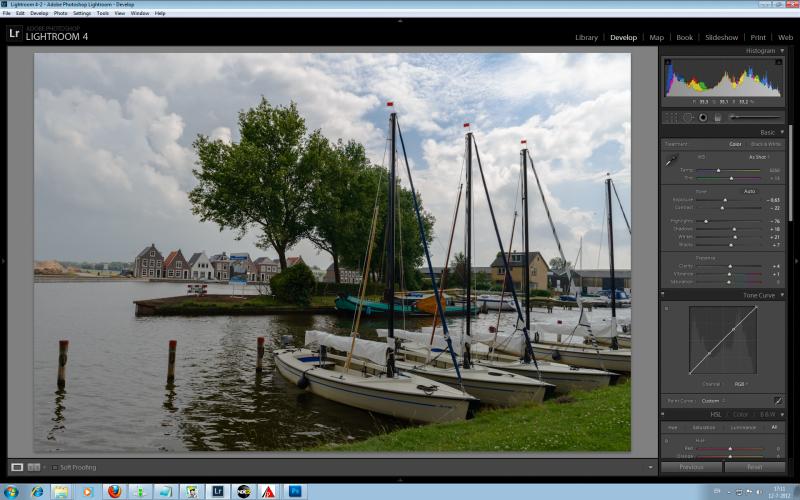This screenshot has width=800, height=500.
Task: Click the Tone Curve targeted adjustment tool
Action: (666, 309)
